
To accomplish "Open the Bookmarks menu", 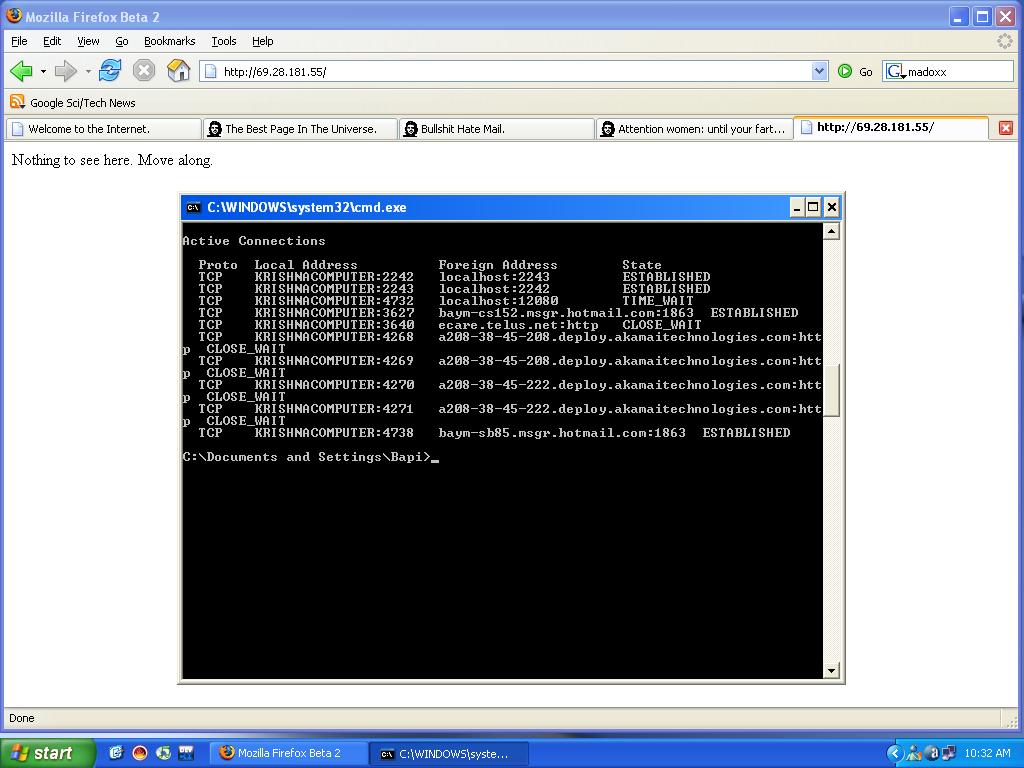I will click(169, 41).
